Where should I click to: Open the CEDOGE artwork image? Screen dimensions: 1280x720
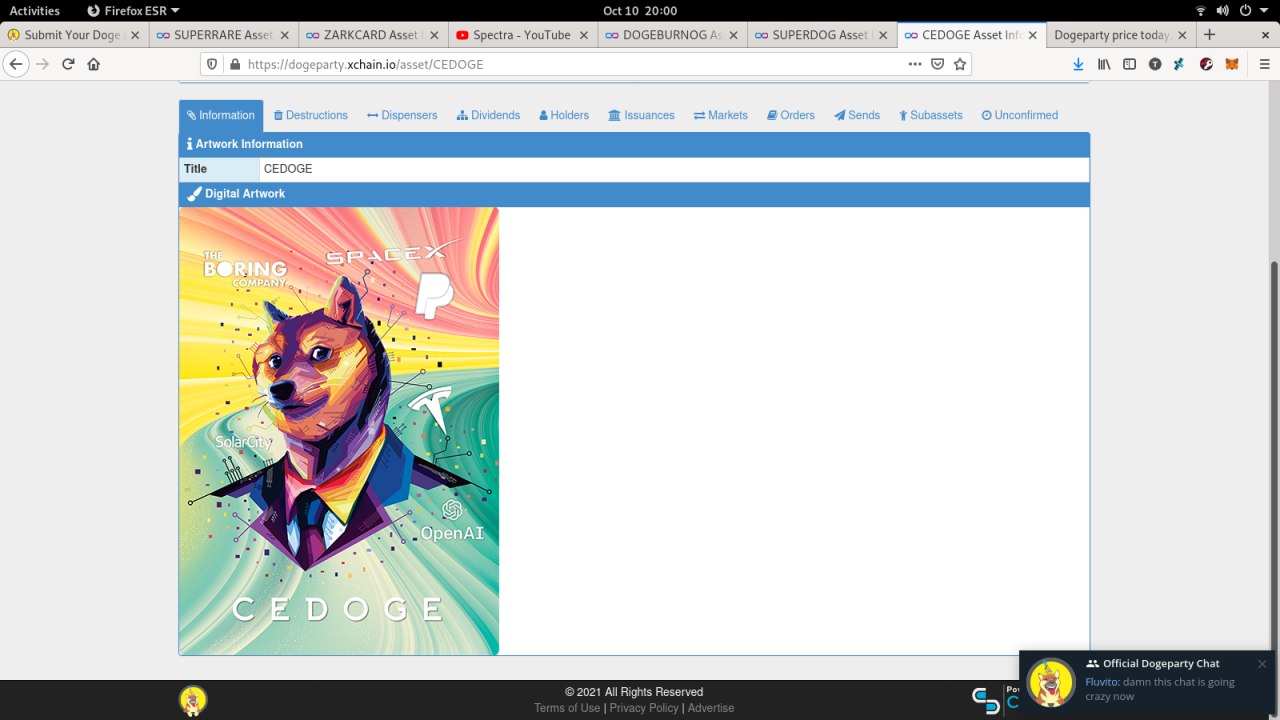tap(339, 431)
